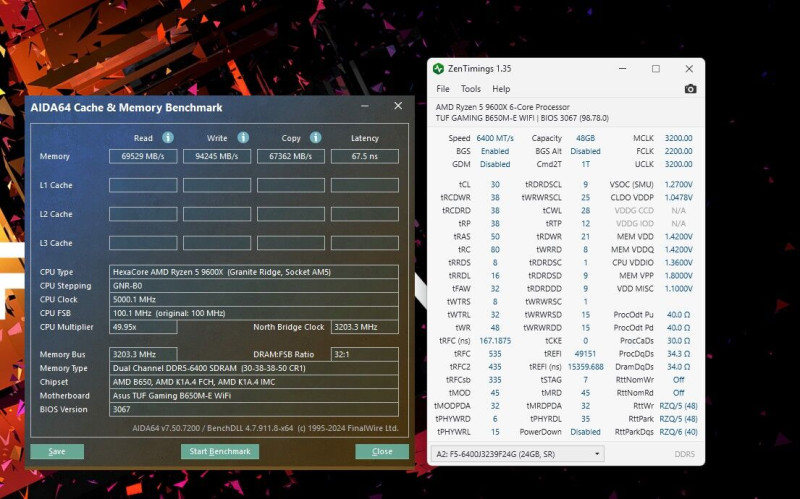This screenshot has height=499, width=800.
Task: Click the CPU FSB 100.1 MHz field
Action: [x=254, y=313]
